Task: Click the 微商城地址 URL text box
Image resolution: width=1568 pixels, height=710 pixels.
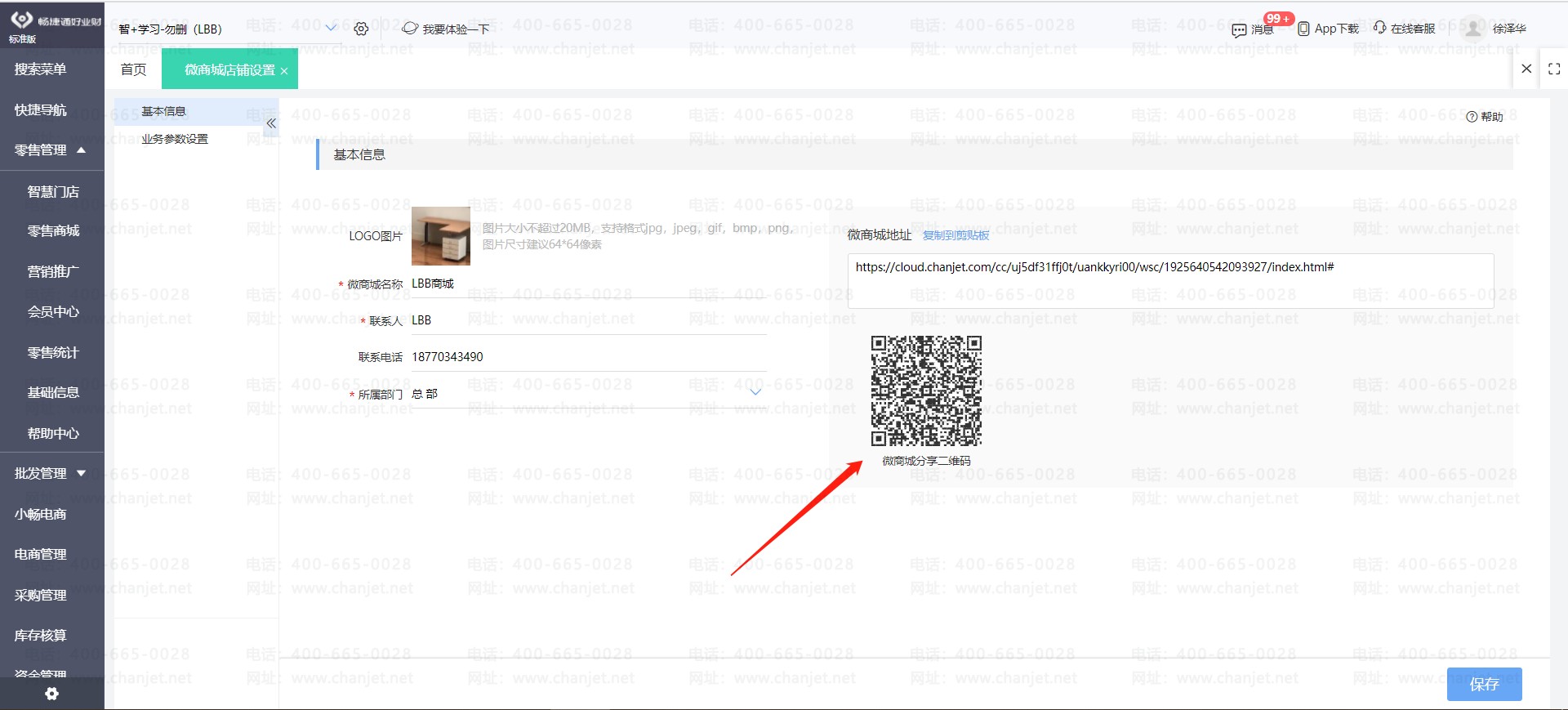Action: (1171, 281)
